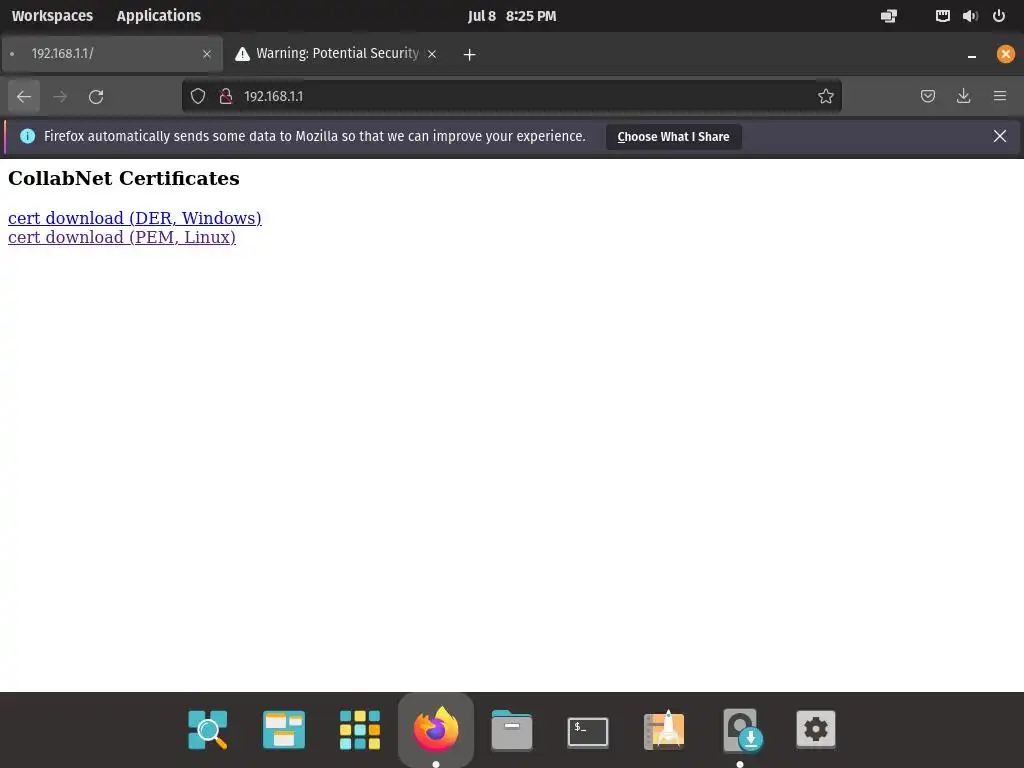Open the tracking protection shield icon
The width and height of the screenshot is (1024, 768).
point(198,97)
